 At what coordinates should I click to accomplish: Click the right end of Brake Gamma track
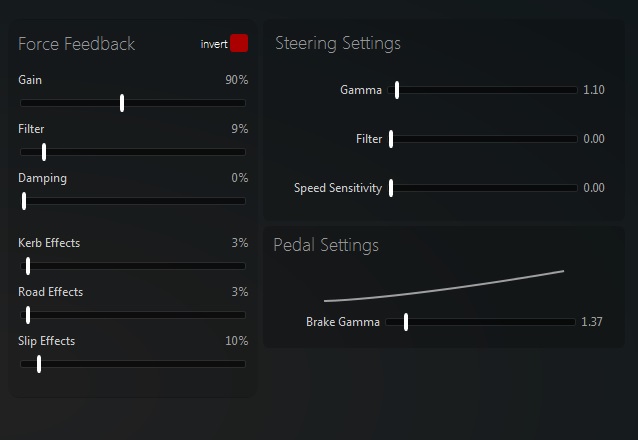click(572, 322)
